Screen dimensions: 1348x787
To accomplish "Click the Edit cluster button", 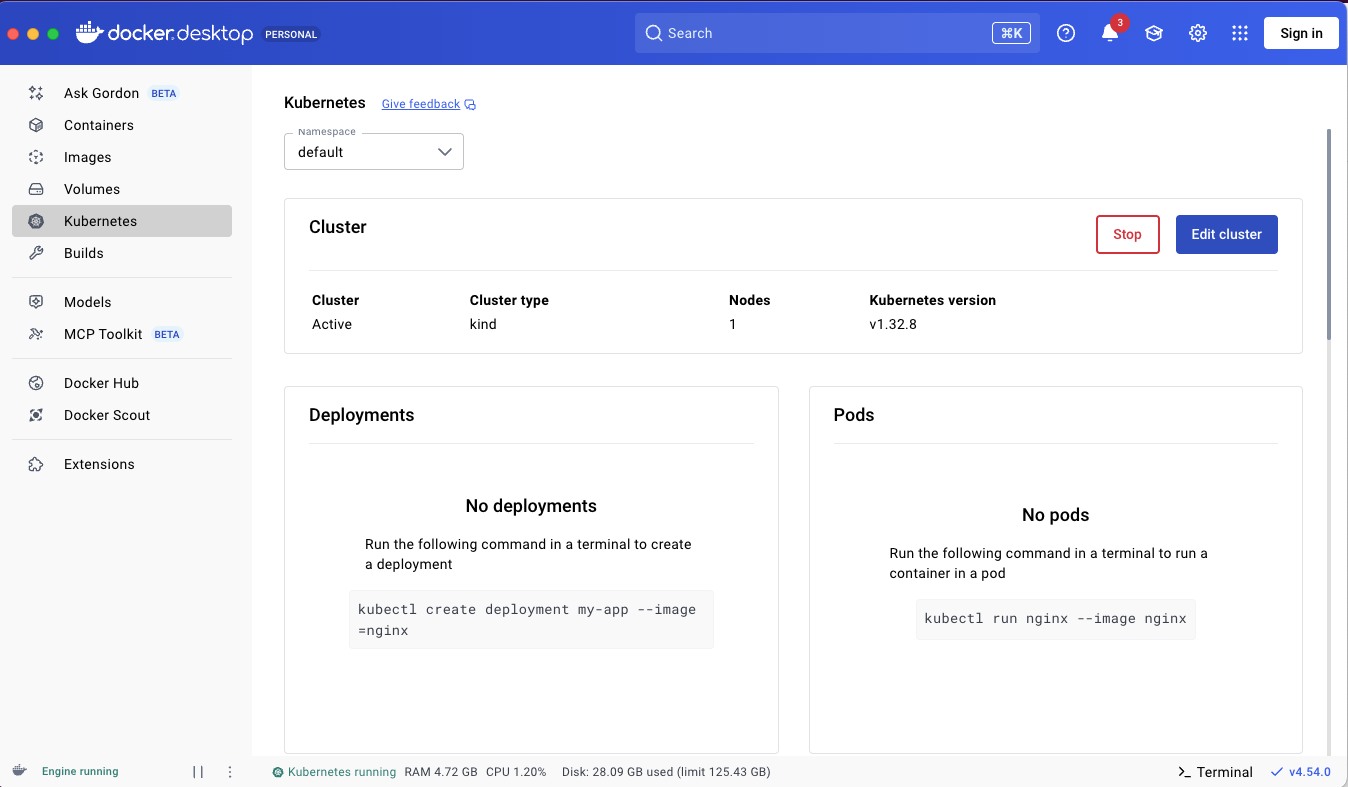I will [1226, 234].
